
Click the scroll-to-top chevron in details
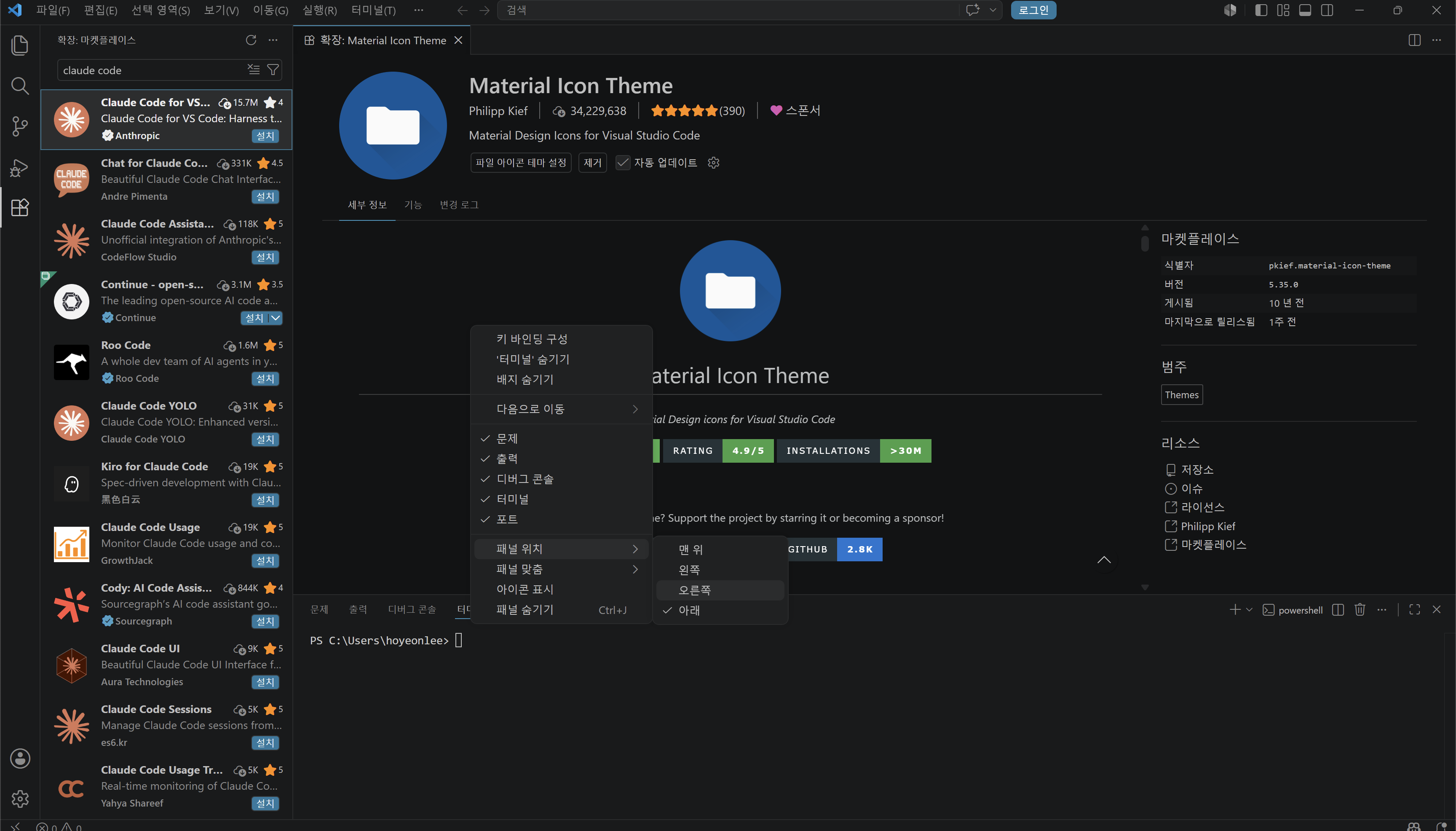coord(1104,560)
